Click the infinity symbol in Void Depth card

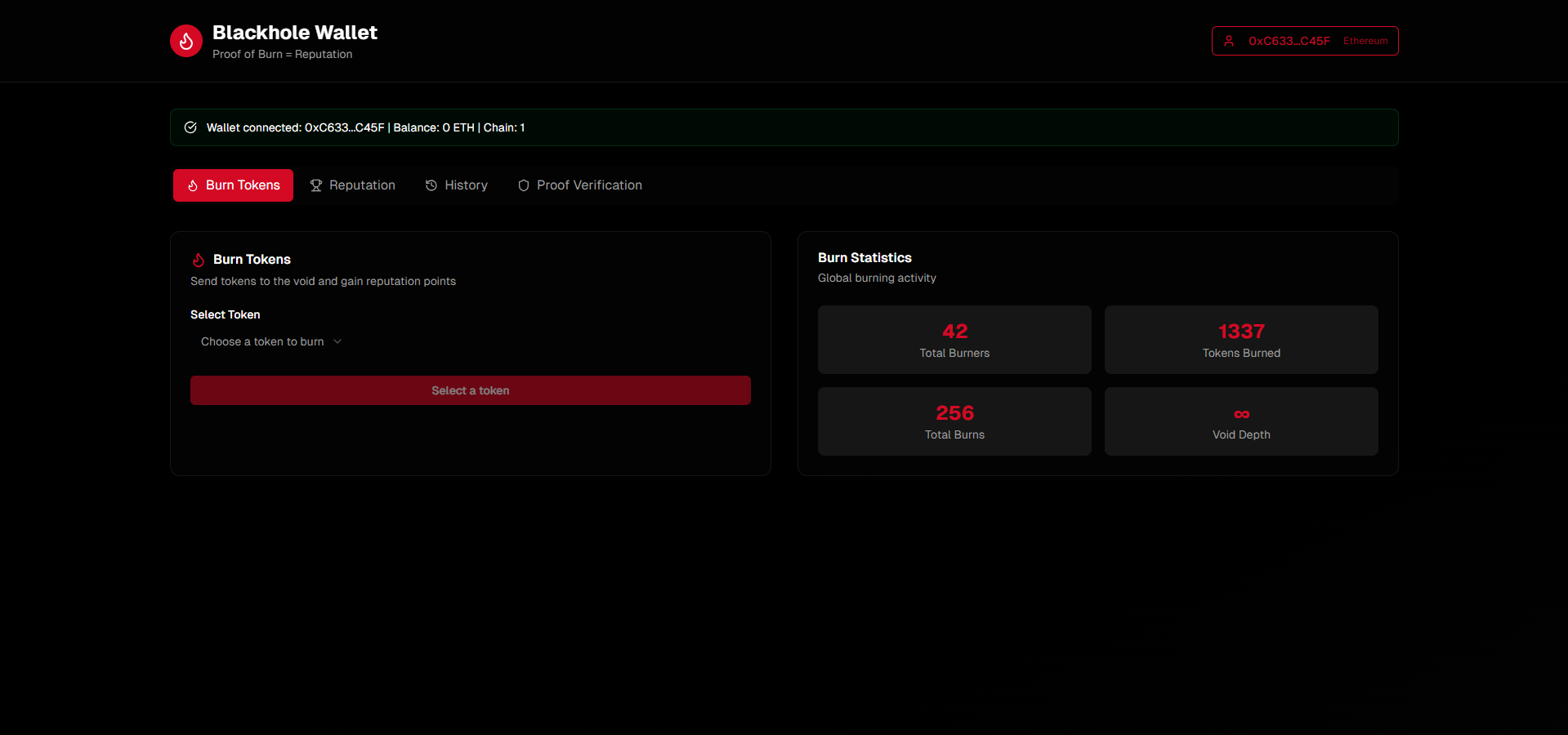pos(1240,413)
